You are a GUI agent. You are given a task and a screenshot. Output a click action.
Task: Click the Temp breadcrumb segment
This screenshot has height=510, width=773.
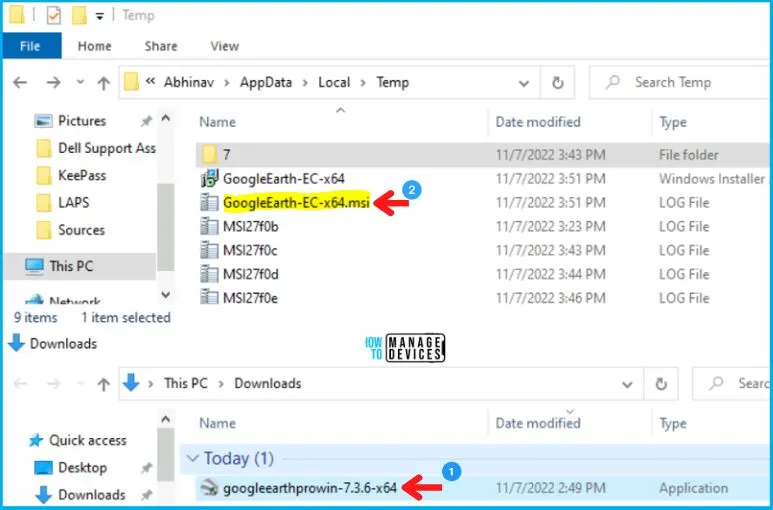click(x=392, y=82)
